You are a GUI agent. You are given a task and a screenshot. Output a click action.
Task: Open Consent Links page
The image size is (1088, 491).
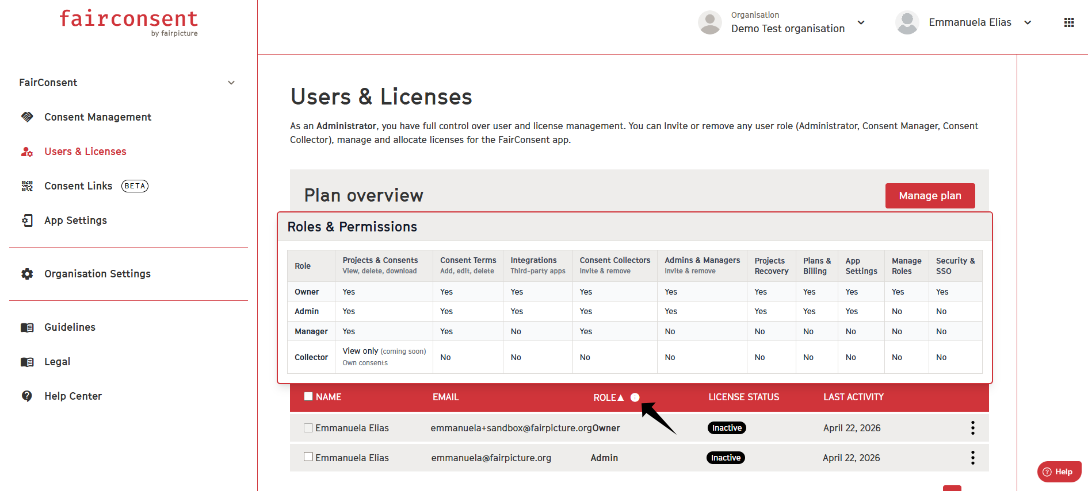tap(78, 186)
